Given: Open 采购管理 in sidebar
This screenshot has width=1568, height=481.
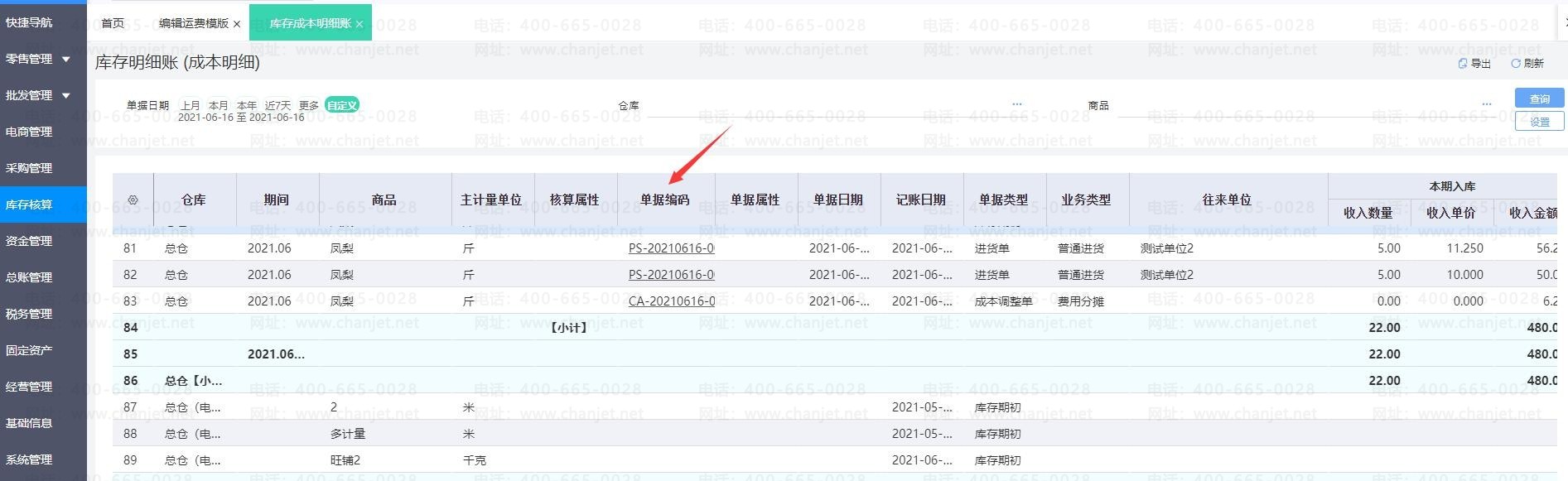Looking at the screenshot, I should click(x=29, y=168).
